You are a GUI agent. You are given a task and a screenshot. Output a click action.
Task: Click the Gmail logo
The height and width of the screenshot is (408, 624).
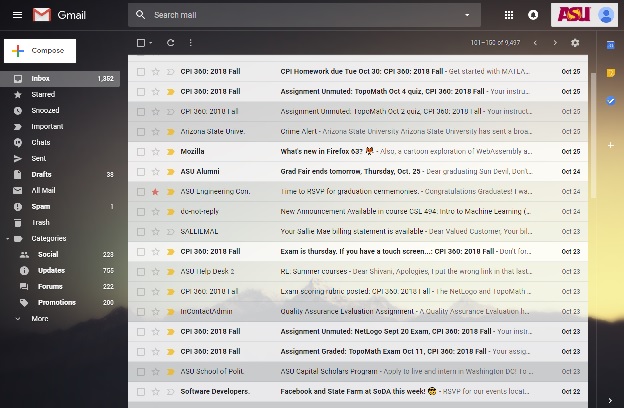coord(59,15)
